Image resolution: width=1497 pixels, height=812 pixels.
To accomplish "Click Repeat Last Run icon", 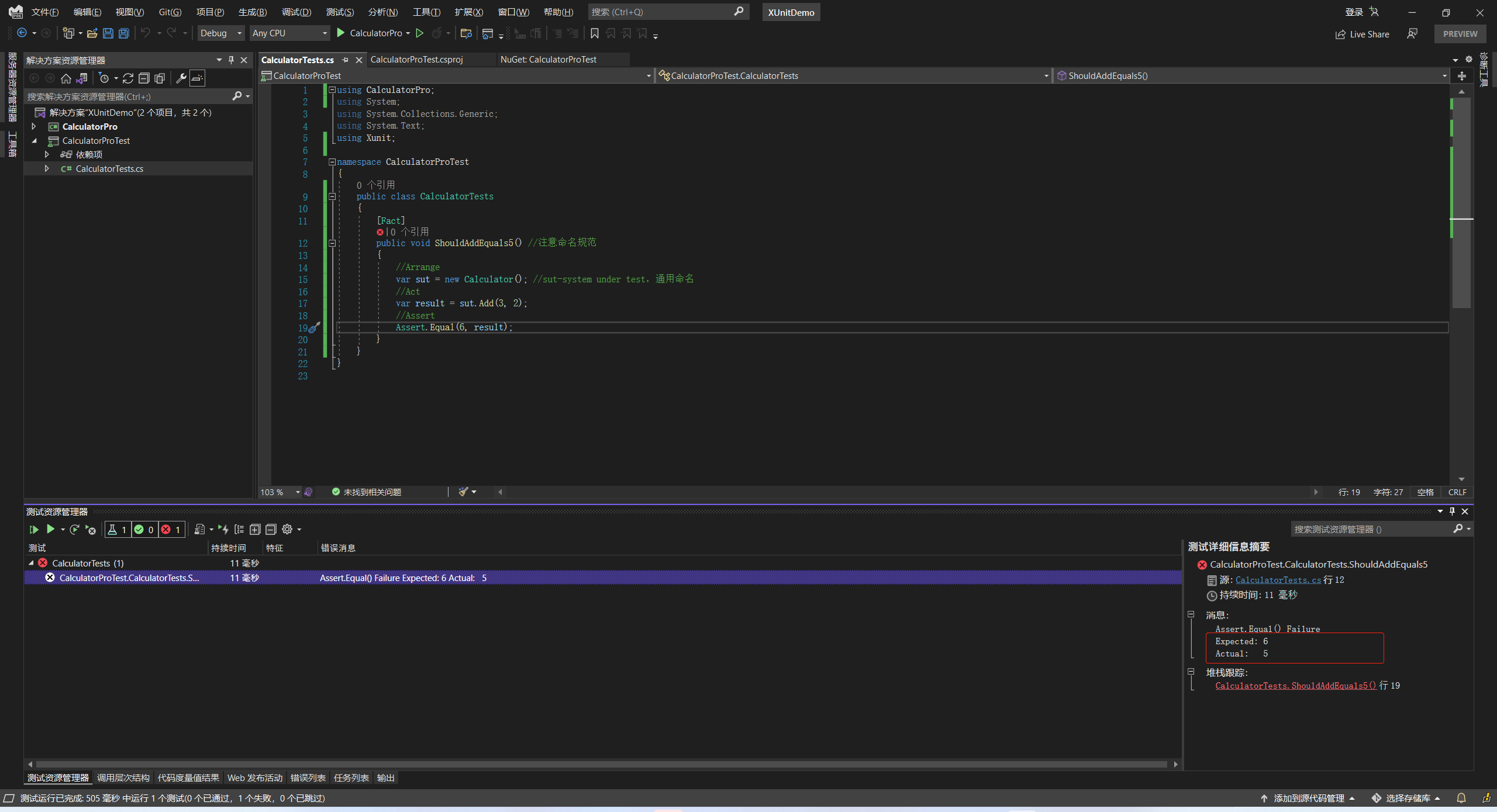I will (74, 530).
